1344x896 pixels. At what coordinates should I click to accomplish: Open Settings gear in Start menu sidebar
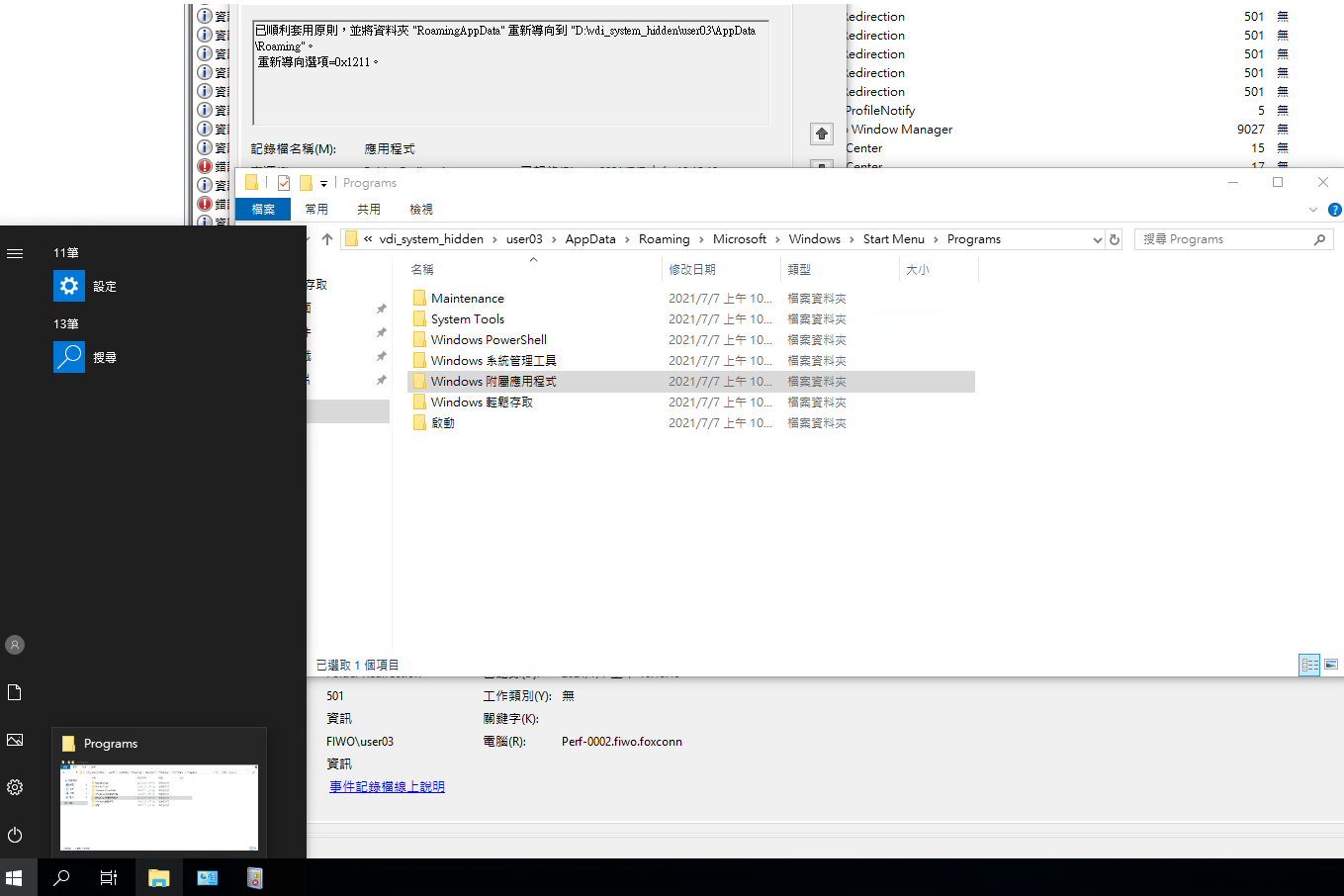pos(15,787)
